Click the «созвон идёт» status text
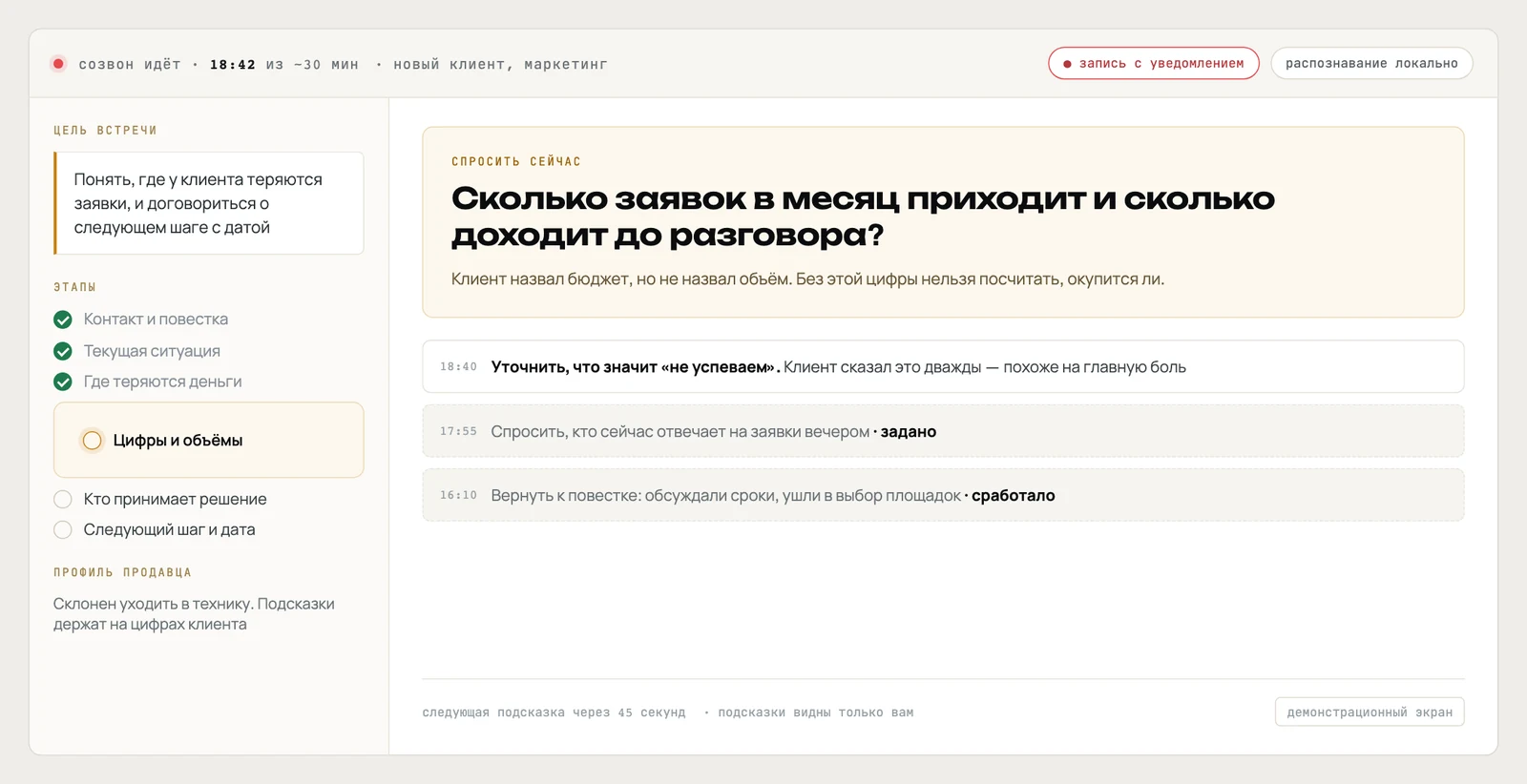 130,65
